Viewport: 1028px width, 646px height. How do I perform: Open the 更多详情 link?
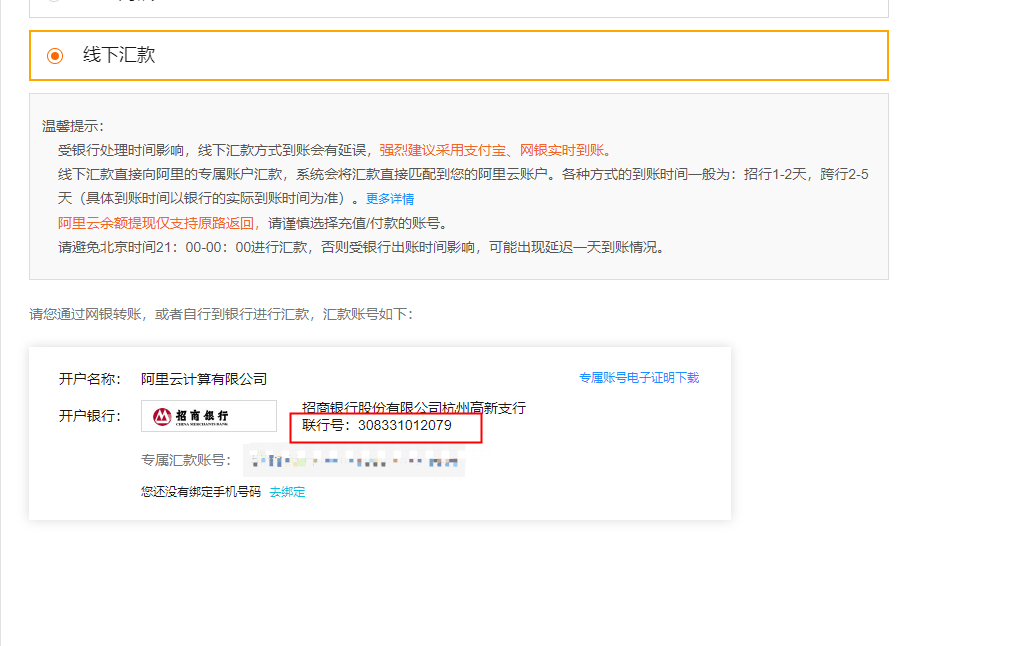point(390,199)
